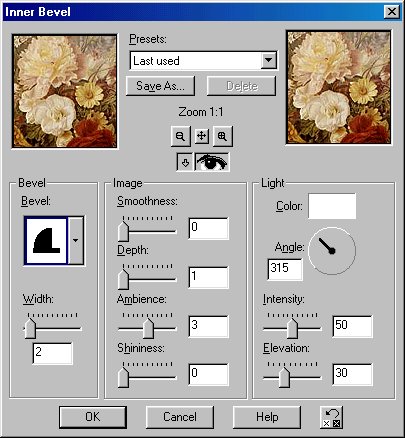Click the Elevation slider handle
The height and width of the screenshot is (438, 405).
click(284, 377)
